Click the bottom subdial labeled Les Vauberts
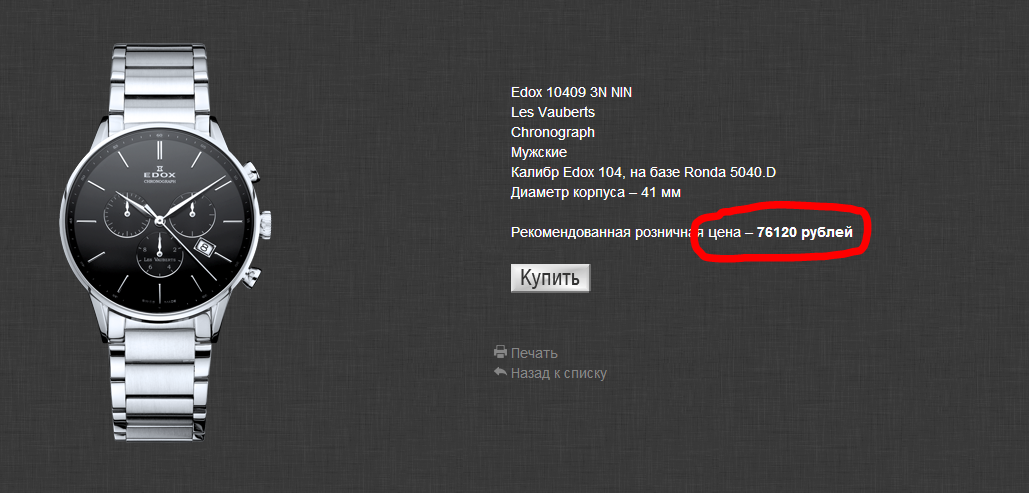This screenshot has height=493, width=1029. click(159, 255)
